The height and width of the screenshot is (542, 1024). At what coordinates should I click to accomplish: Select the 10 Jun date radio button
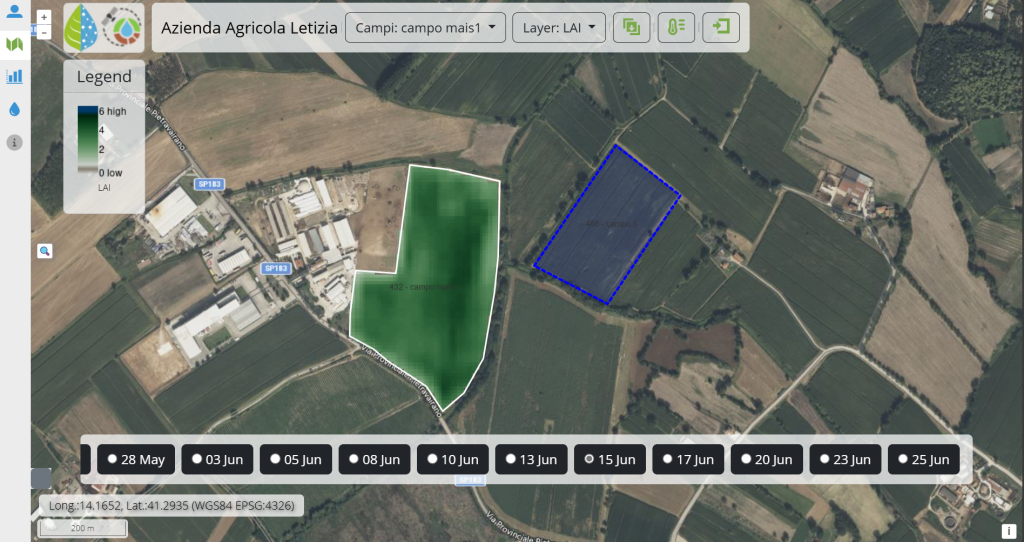[432, 459]
